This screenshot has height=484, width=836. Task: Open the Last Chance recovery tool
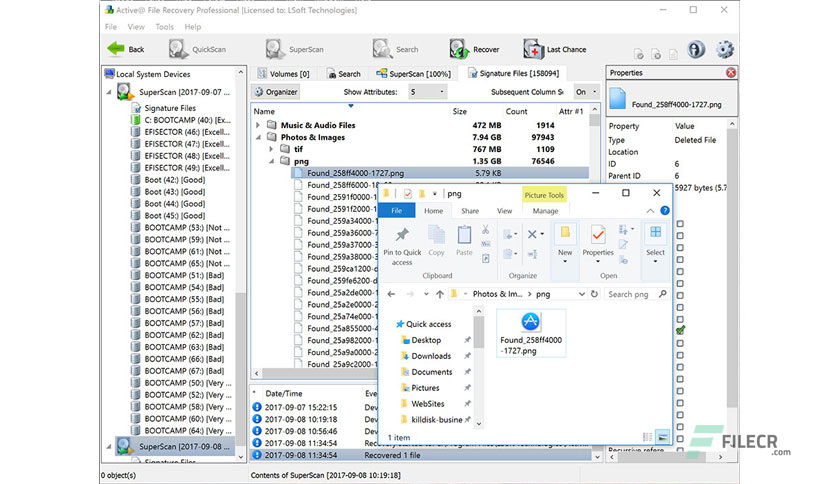tap(554, 49)
